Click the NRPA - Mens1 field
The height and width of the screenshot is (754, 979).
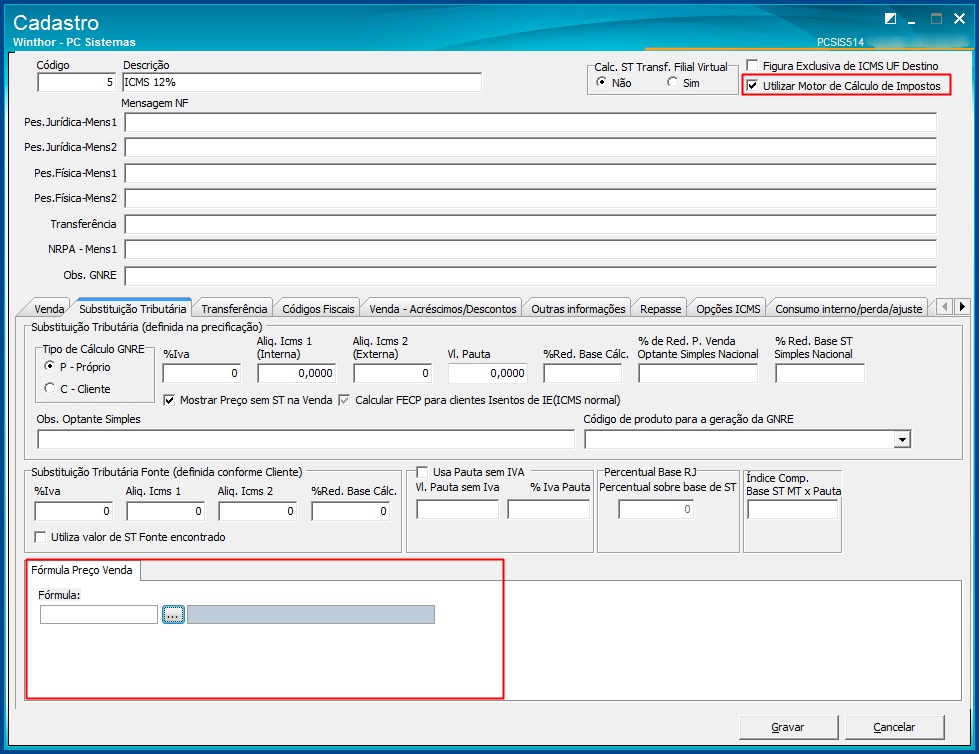pyautogui.click(x=531, y=249)
